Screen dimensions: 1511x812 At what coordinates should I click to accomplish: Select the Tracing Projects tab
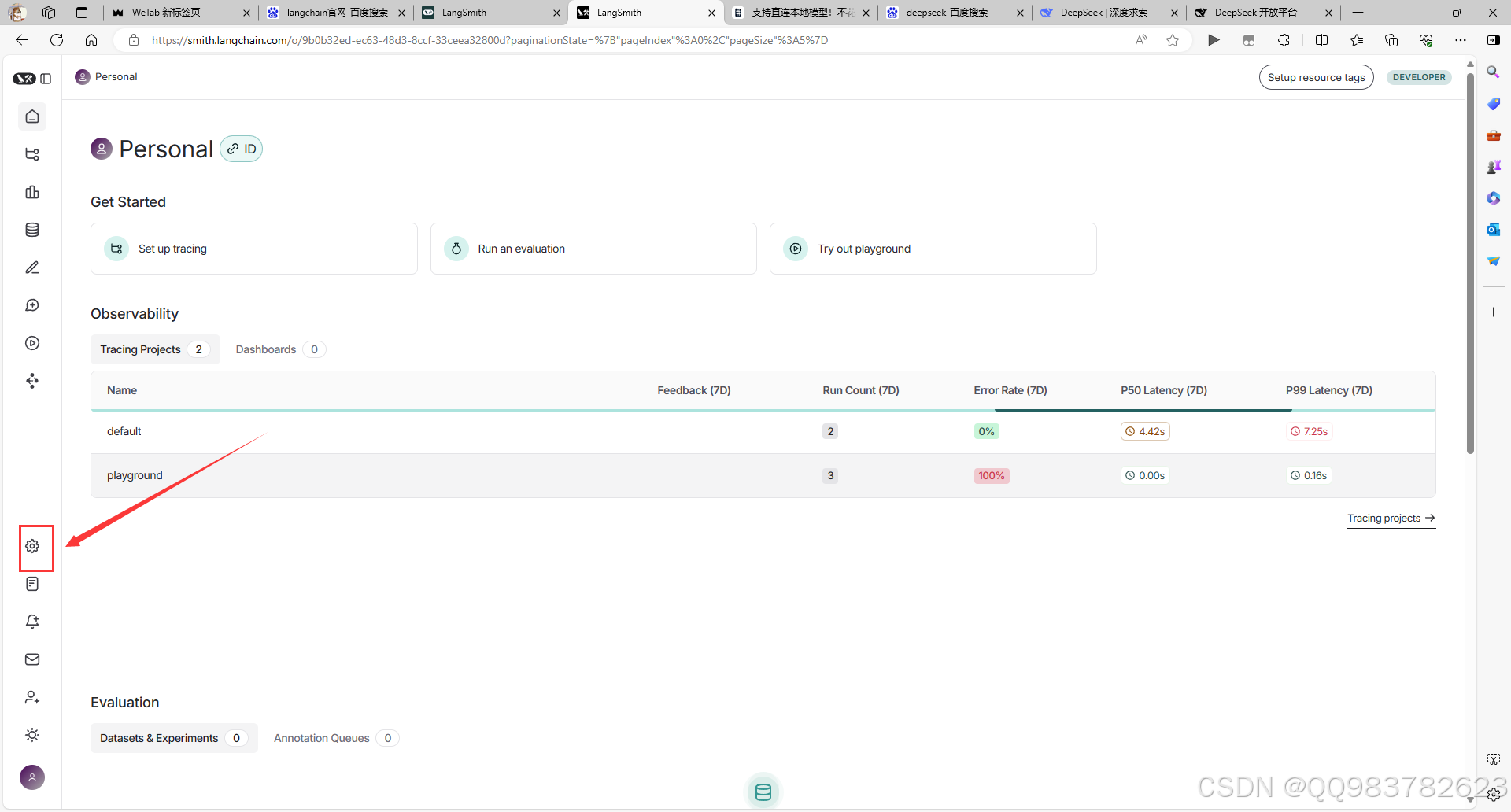(x=155, y=349)
